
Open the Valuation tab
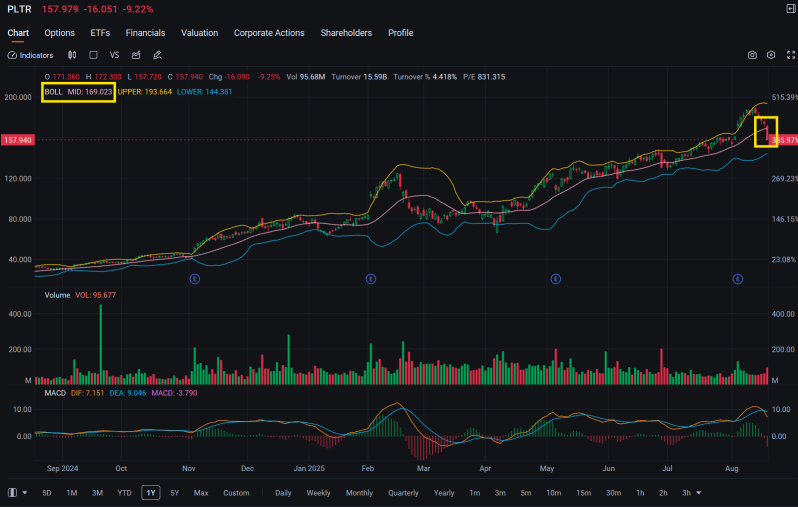click(x=200, y=33)
